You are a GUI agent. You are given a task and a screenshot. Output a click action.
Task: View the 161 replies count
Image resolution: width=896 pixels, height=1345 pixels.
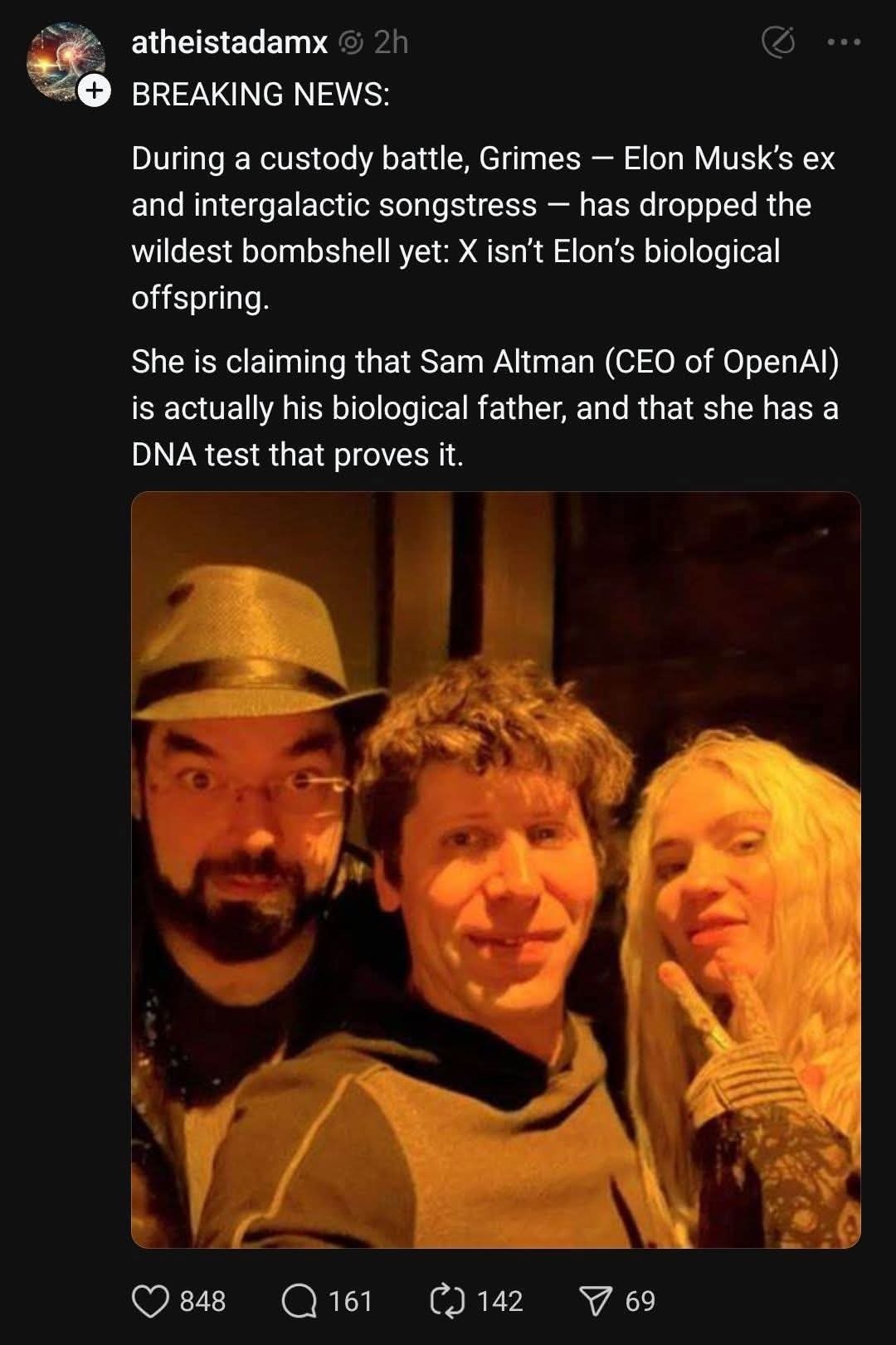pos(350,1300)
